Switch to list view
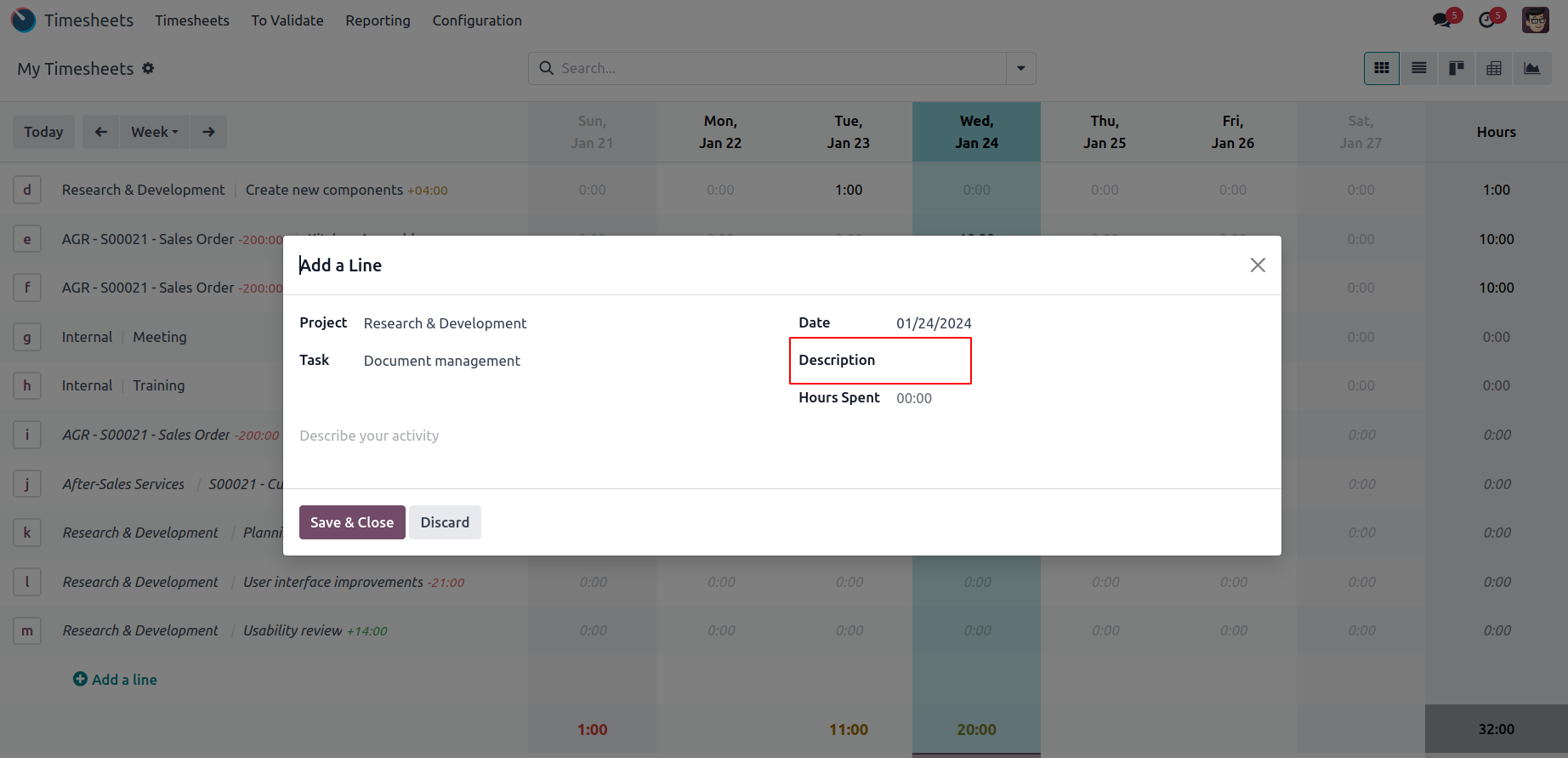Viewport: 1568px width, 758px height. coord(1419,68)
